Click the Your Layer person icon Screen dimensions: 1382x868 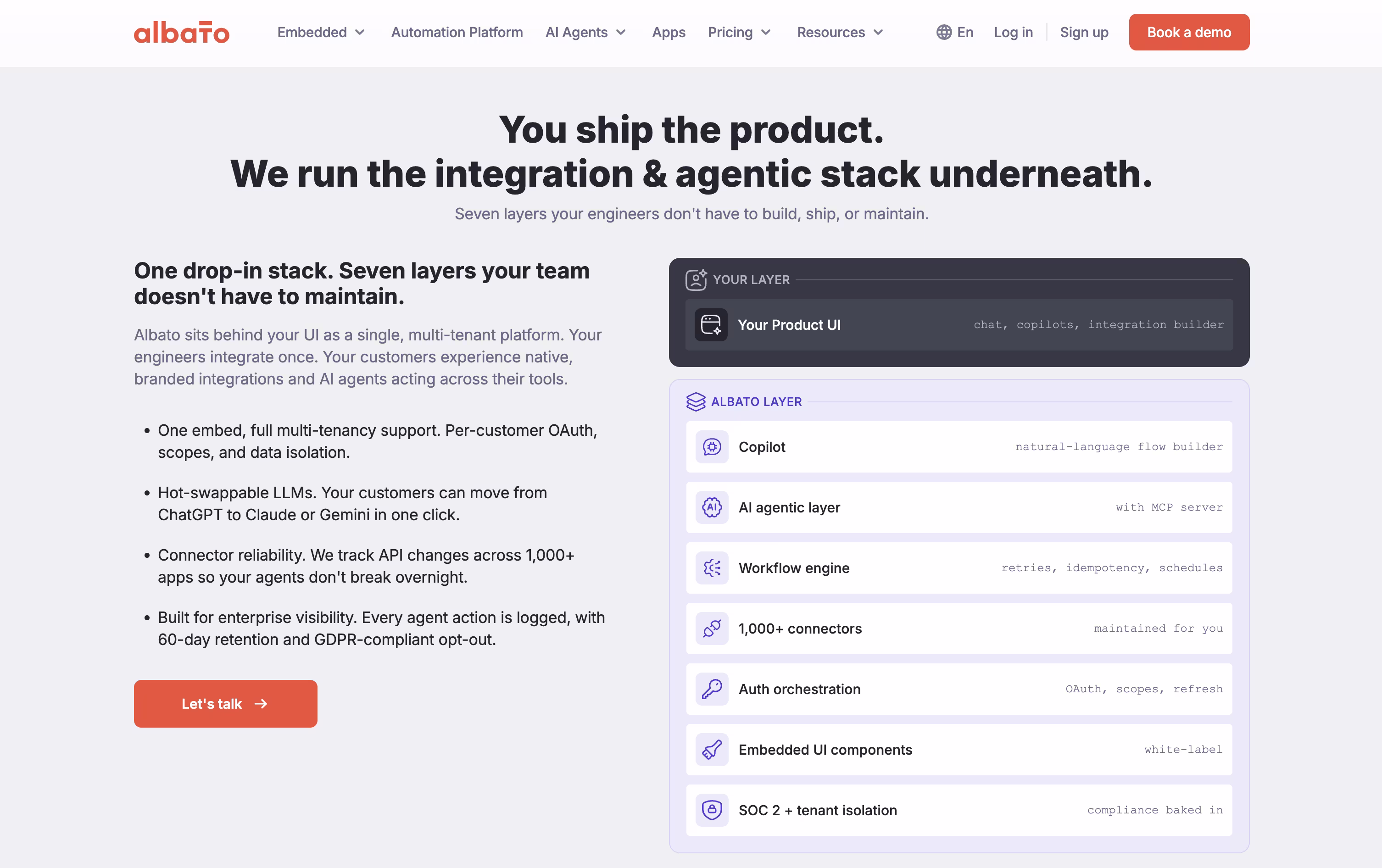coord(696,279)
